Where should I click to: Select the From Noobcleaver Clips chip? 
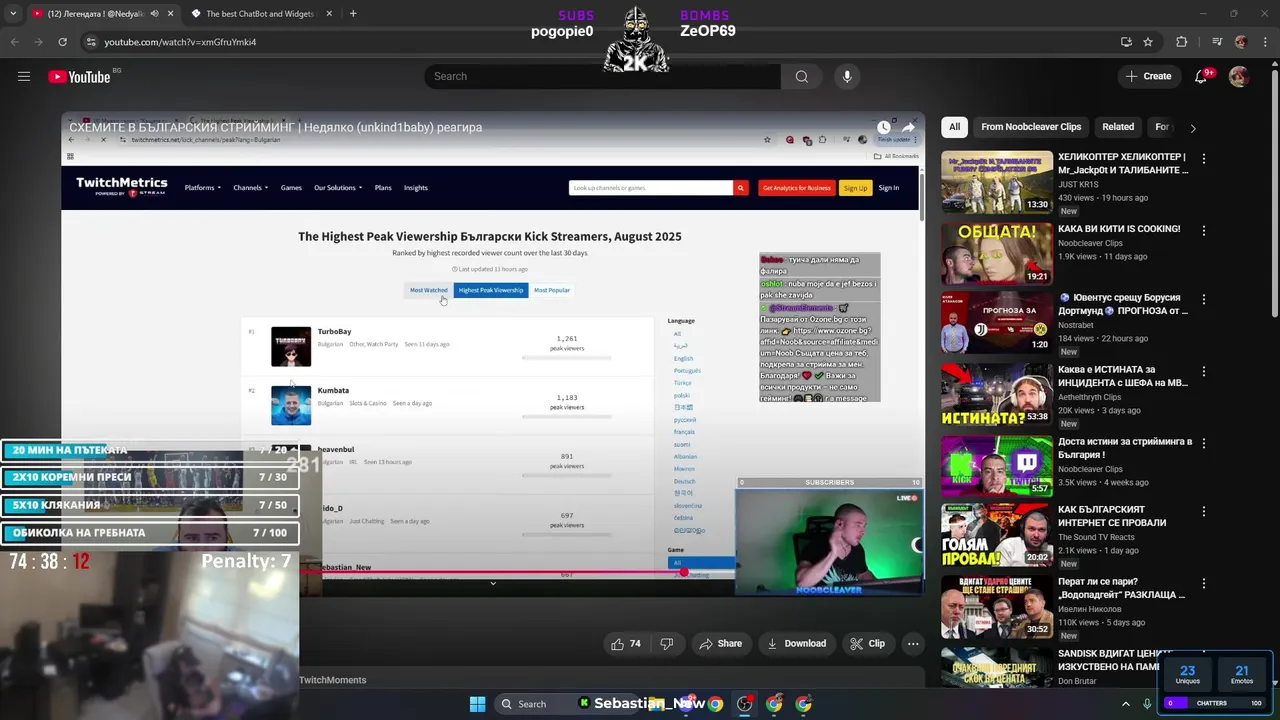point(1031,127)
